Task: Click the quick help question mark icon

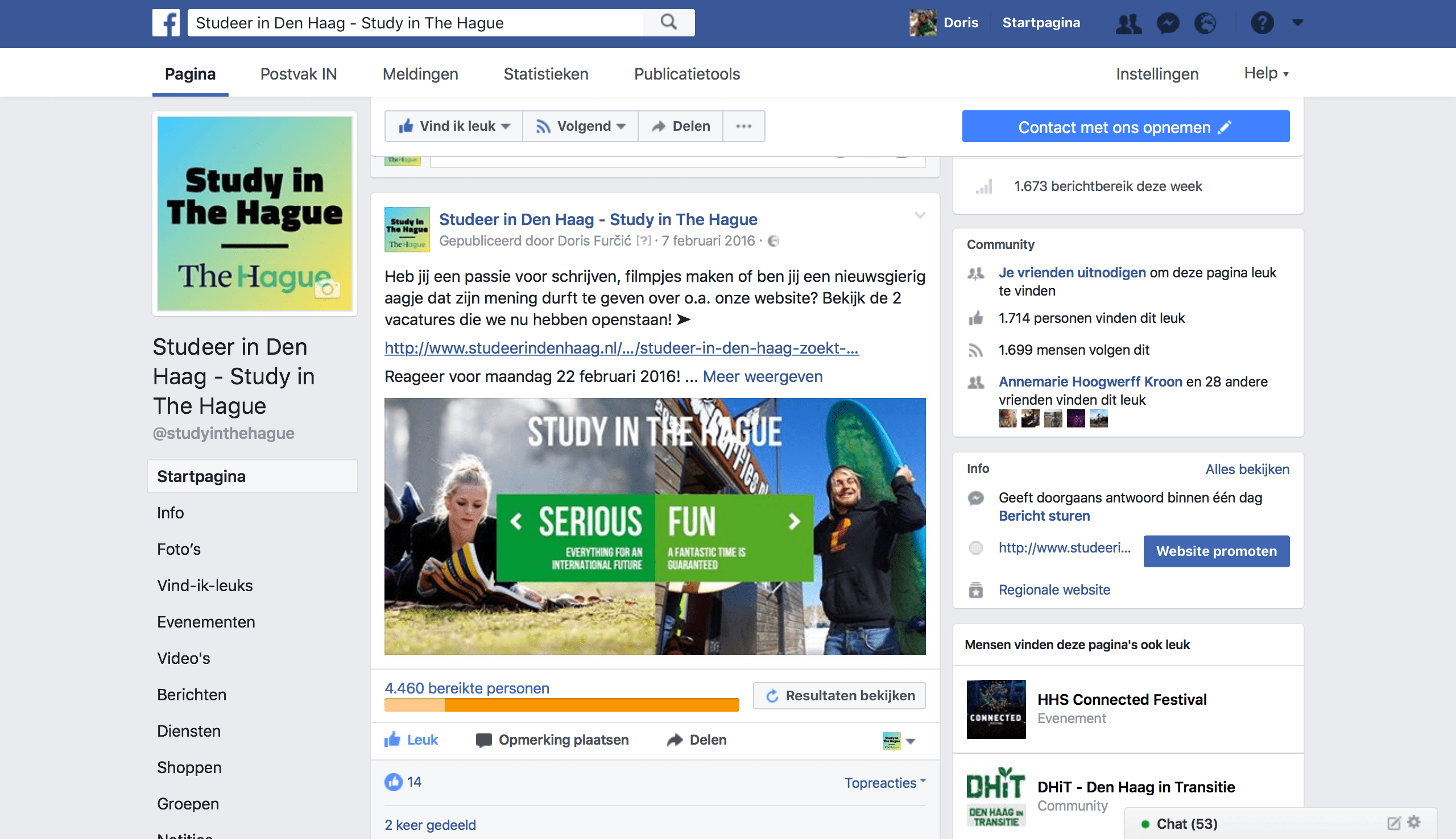Action: point(1261,23)
